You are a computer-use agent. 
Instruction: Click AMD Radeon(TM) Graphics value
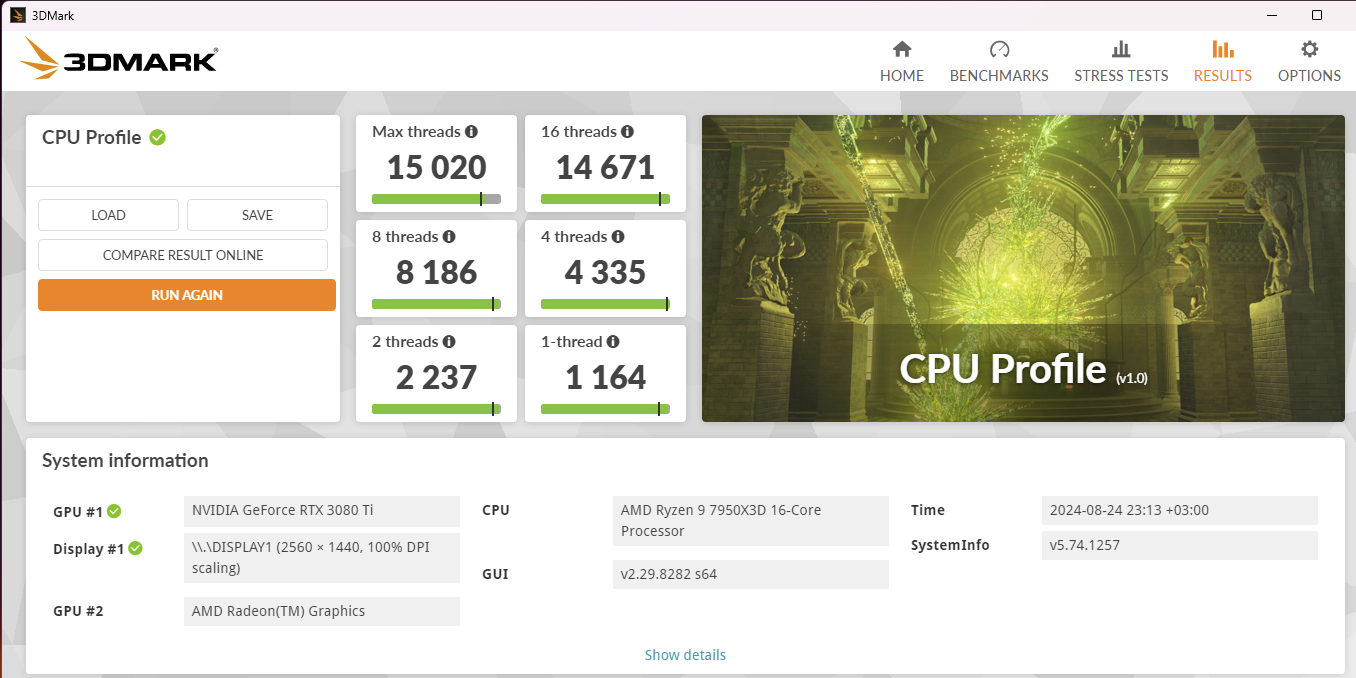tap(322, 611)
